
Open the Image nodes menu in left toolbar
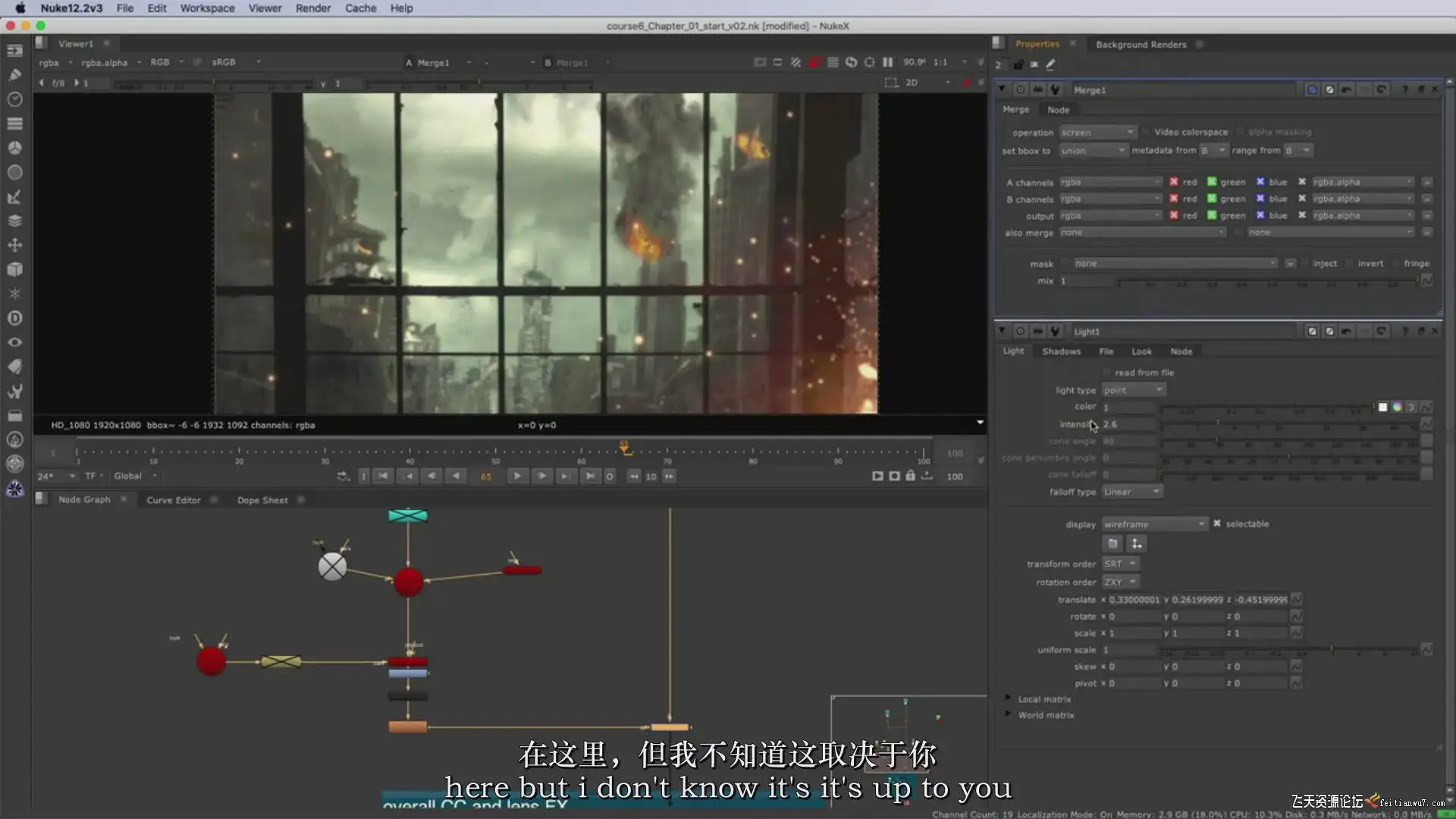pyautogui.click(x=14, y=51)
